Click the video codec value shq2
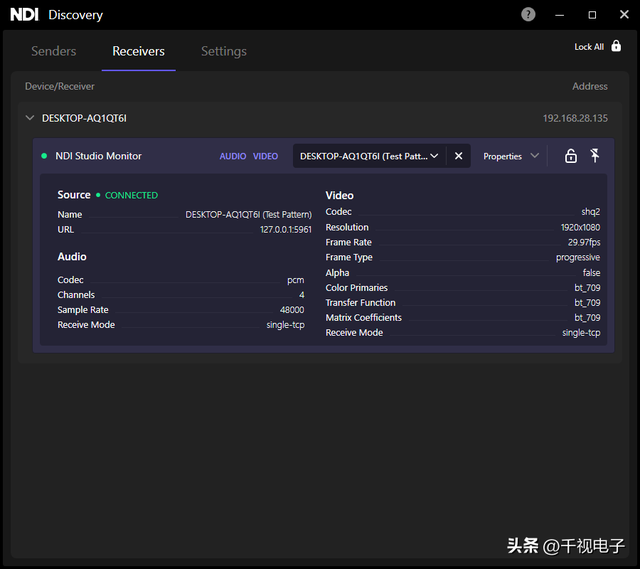This screenshot has height=569, width=640. point(591,212)
